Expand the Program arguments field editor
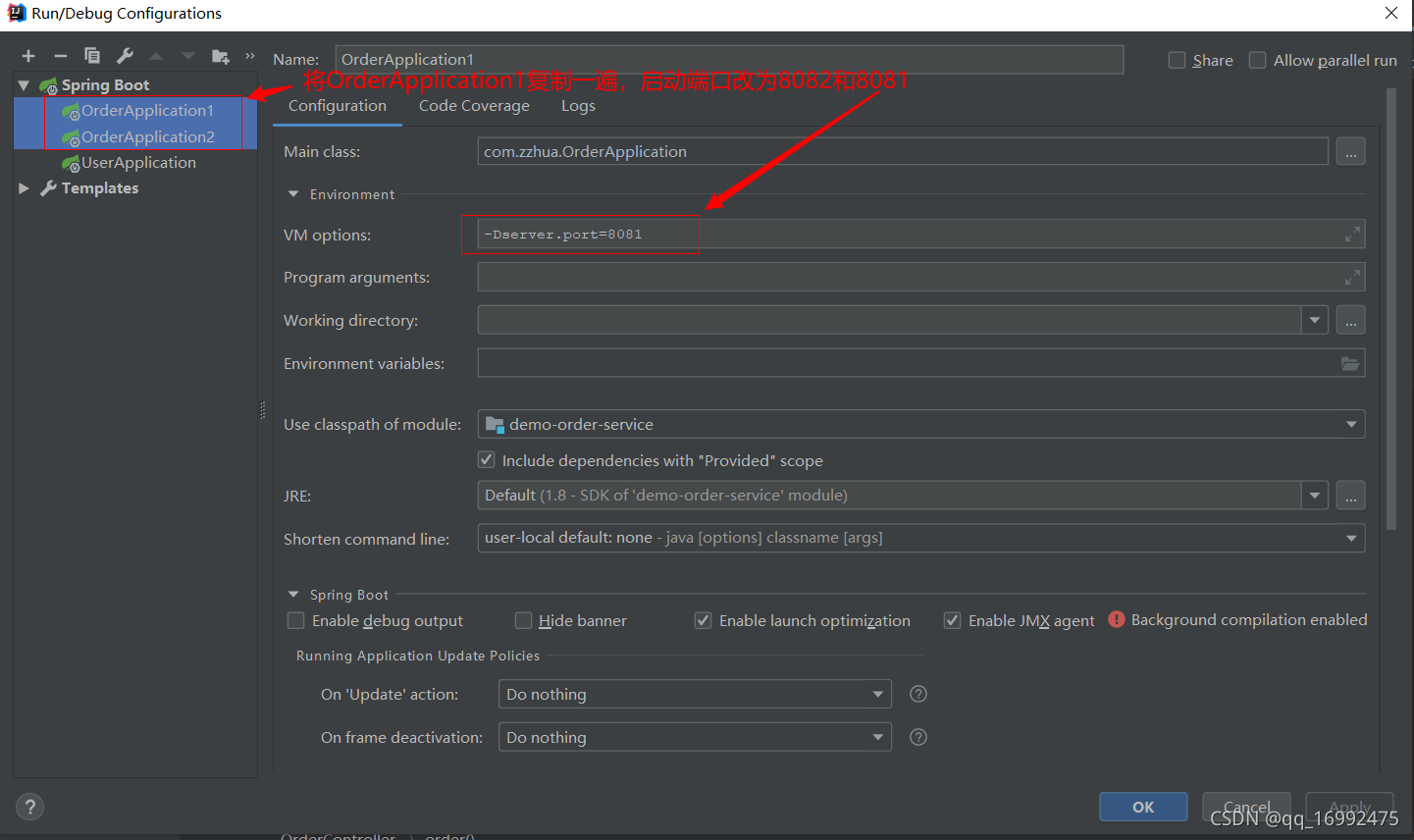Screen dimensions: 1414x840 pos(1352,278)
